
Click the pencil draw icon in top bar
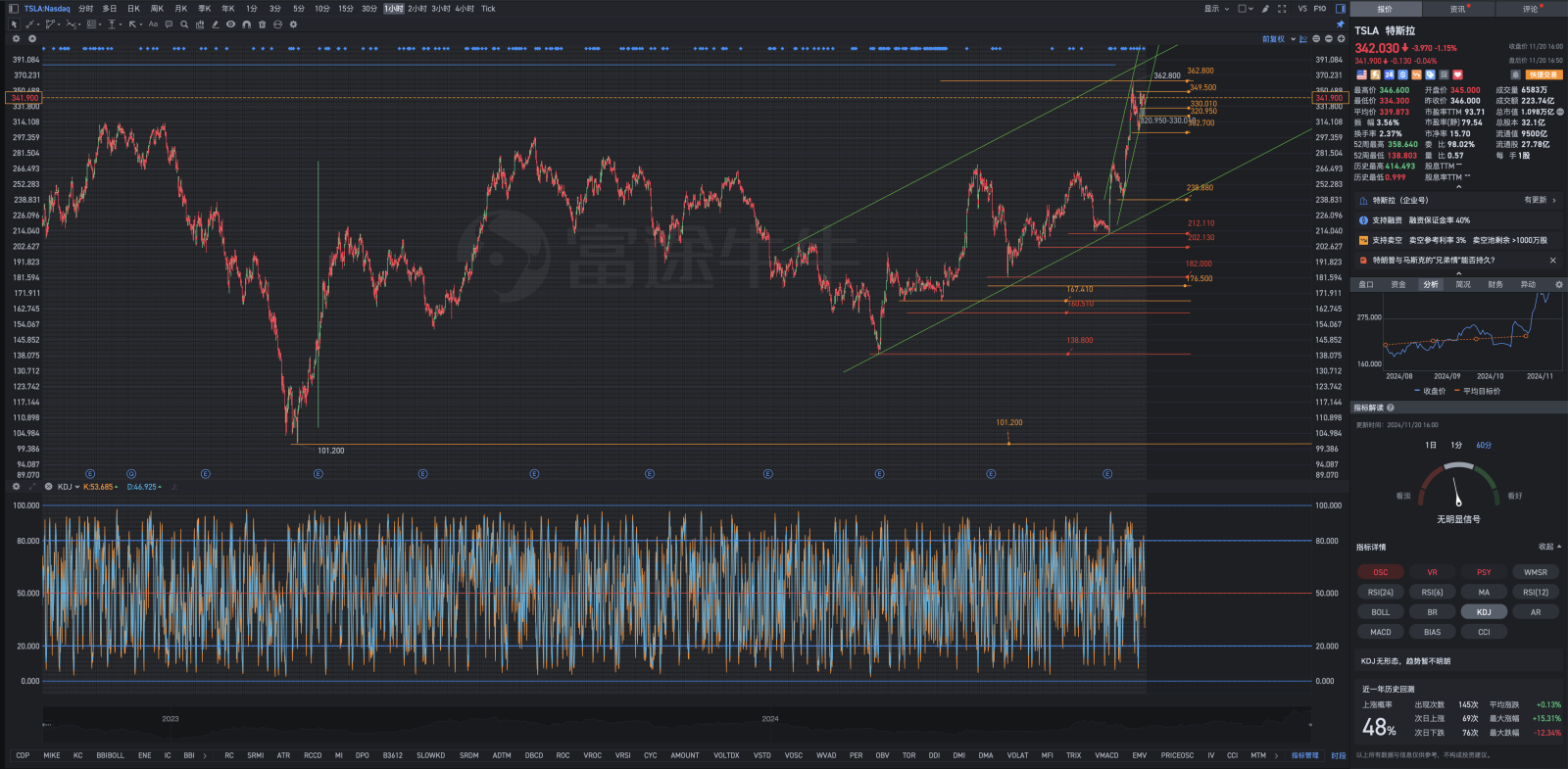[x=1265, y=9]
